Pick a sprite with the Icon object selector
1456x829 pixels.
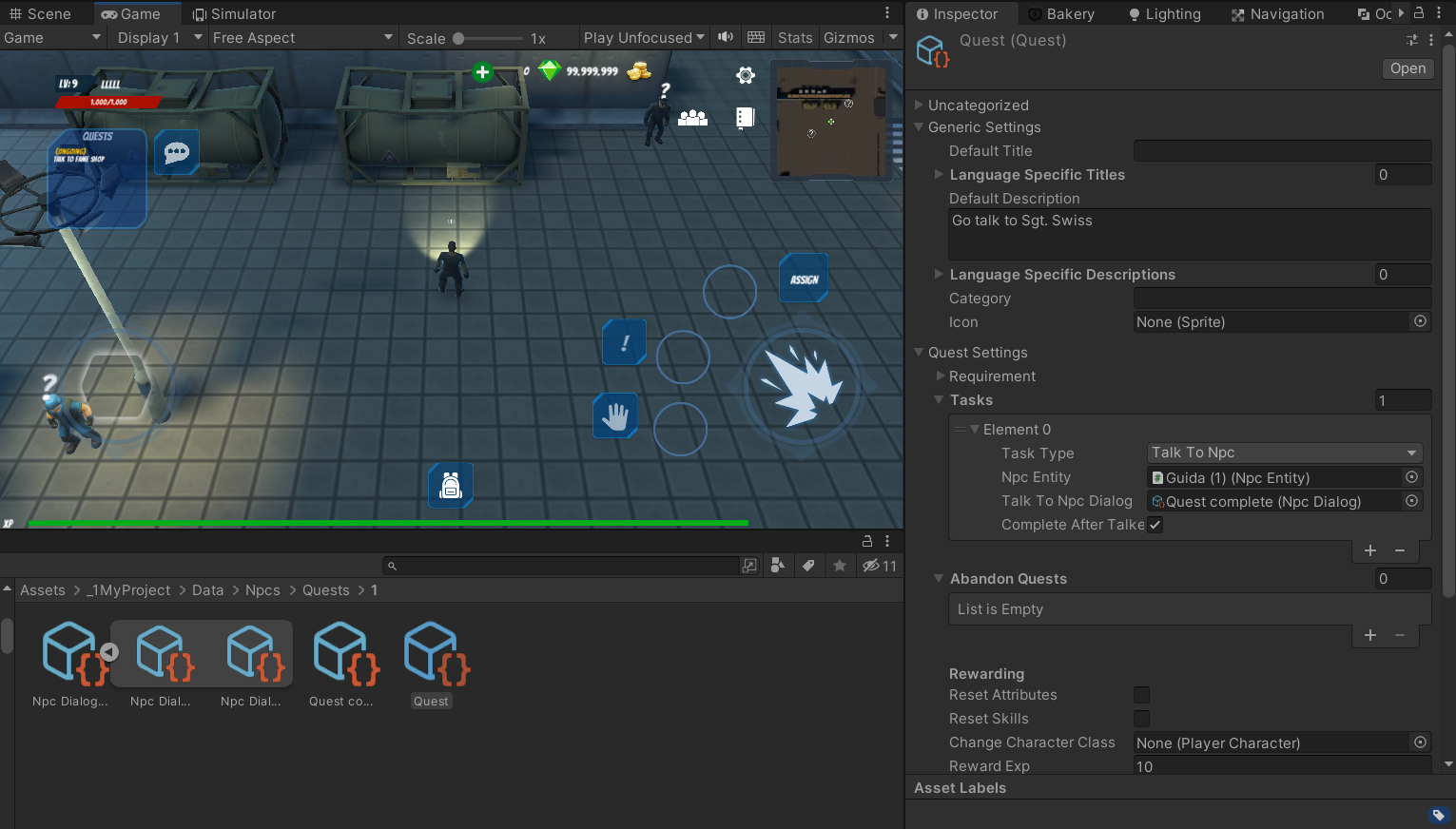pyautogui.click(x=1421, y=321)
